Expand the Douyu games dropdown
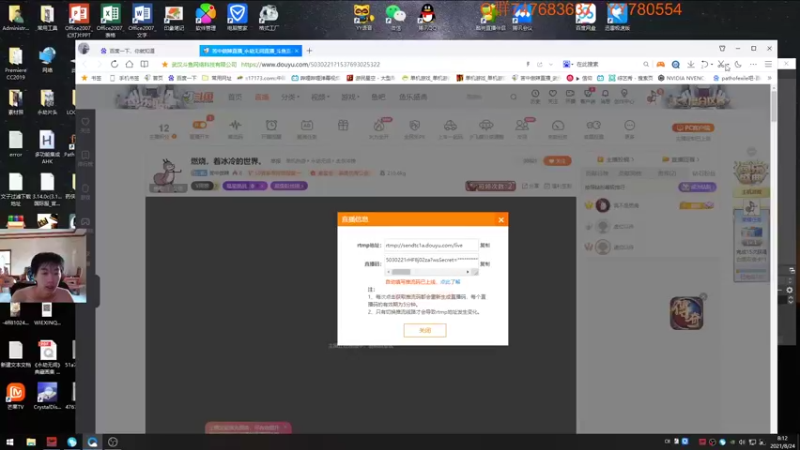The width and height of the screenshot is (800, 450). pos(350,97)
